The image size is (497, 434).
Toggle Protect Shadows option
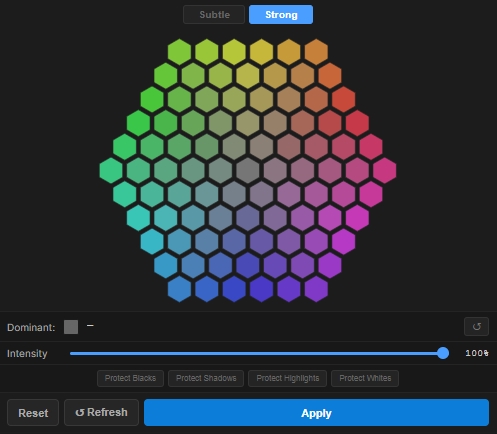[x=206, y=378]
